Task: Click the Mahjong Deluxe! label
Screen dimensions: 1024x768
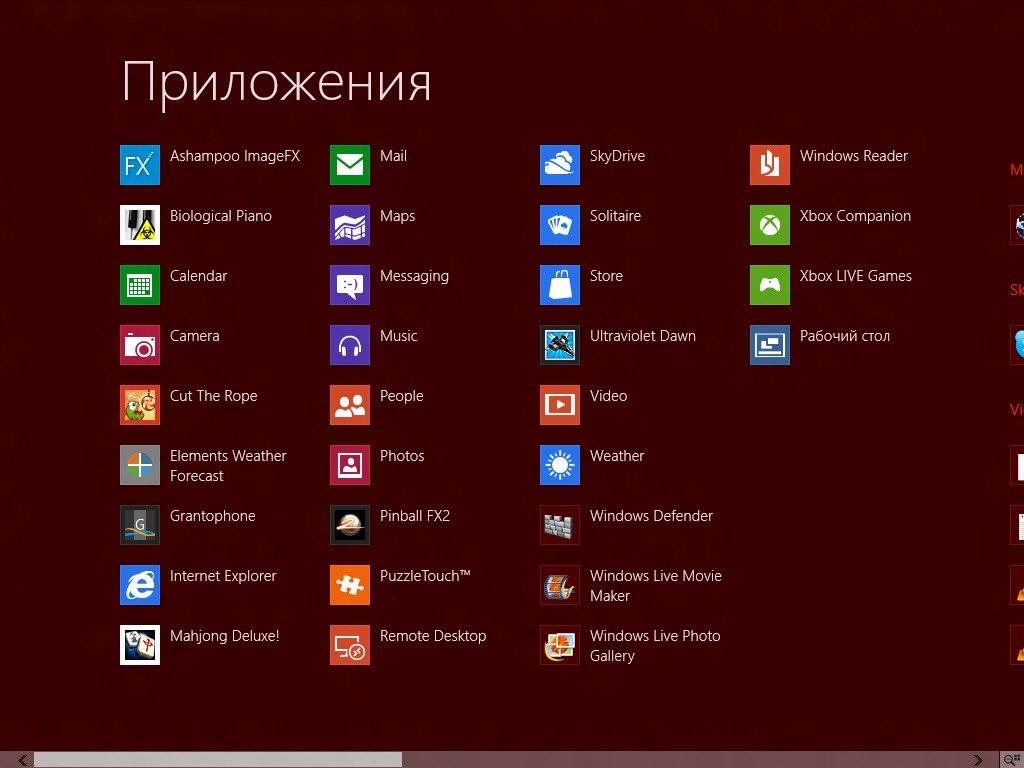Action: pos(225,636)
